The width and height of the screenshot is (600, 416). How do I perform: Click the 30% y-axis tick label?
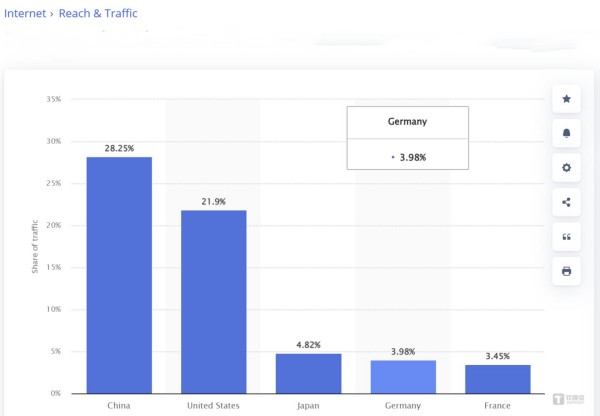click(x=54, y=141)
